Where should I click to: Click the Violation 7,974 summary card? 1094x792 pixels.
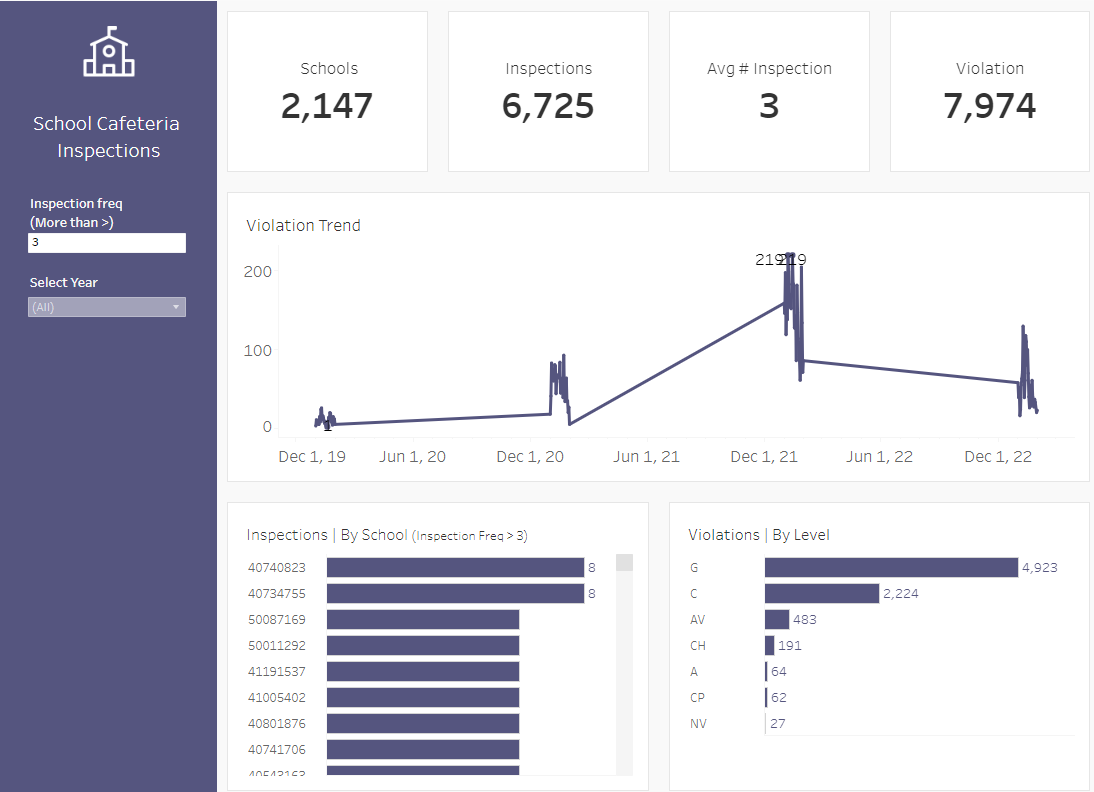(x=990, y=91)
